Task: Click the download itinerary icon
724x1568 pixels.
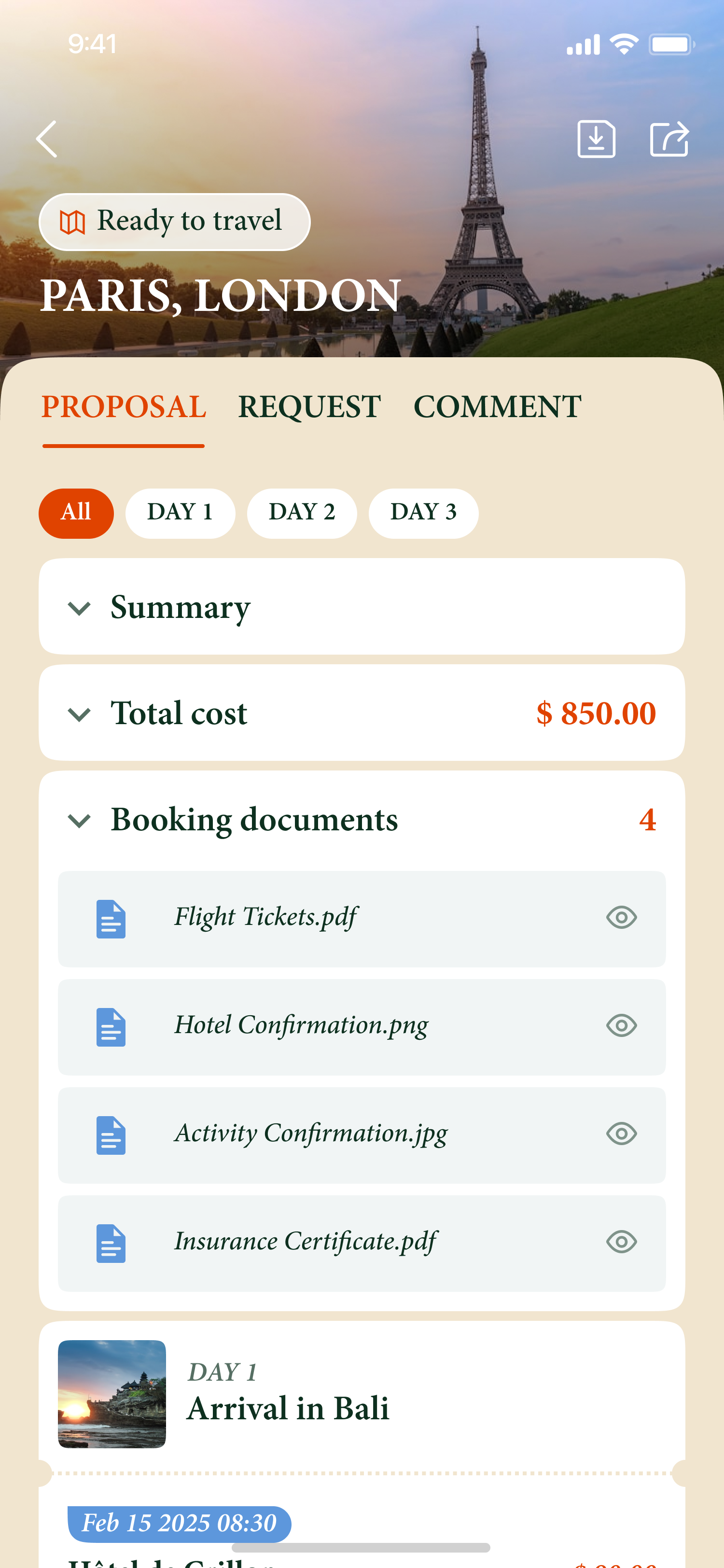Action: [x=596, y=139]
